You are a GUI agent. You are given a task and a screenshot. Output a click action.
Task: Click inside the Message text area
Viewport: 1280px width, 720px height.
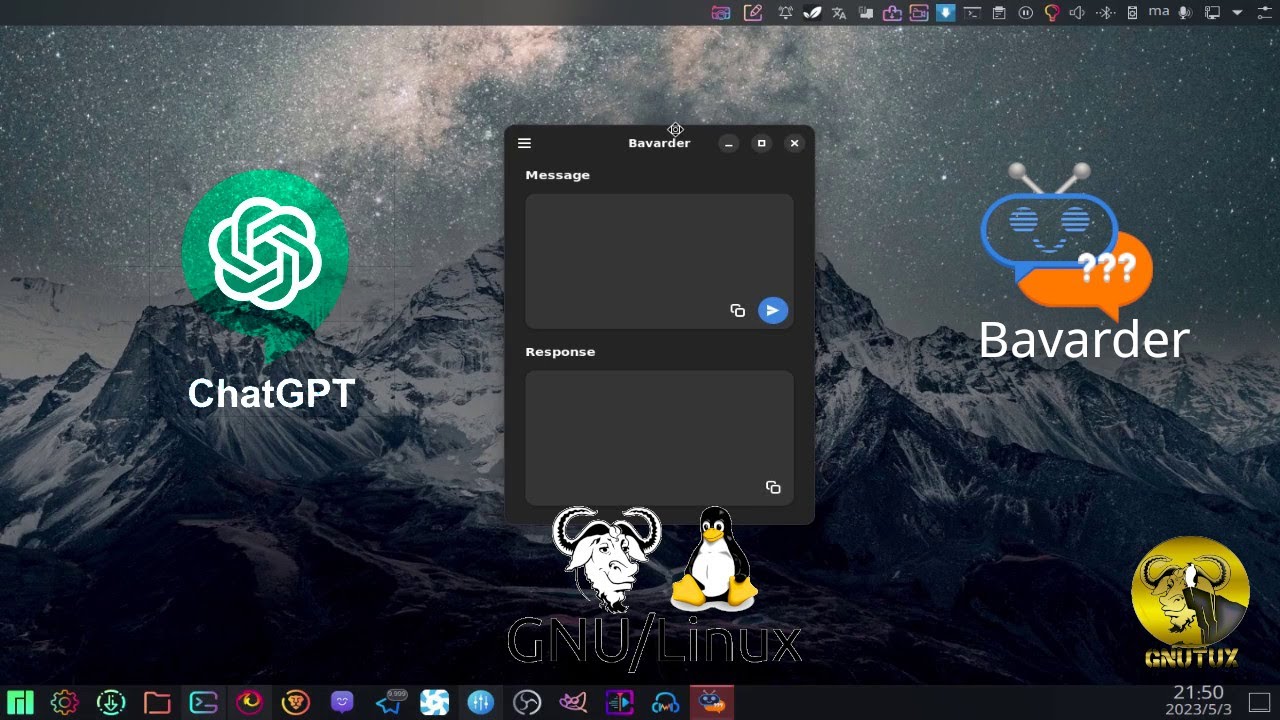pyautogui.click(x=659, y=261)
